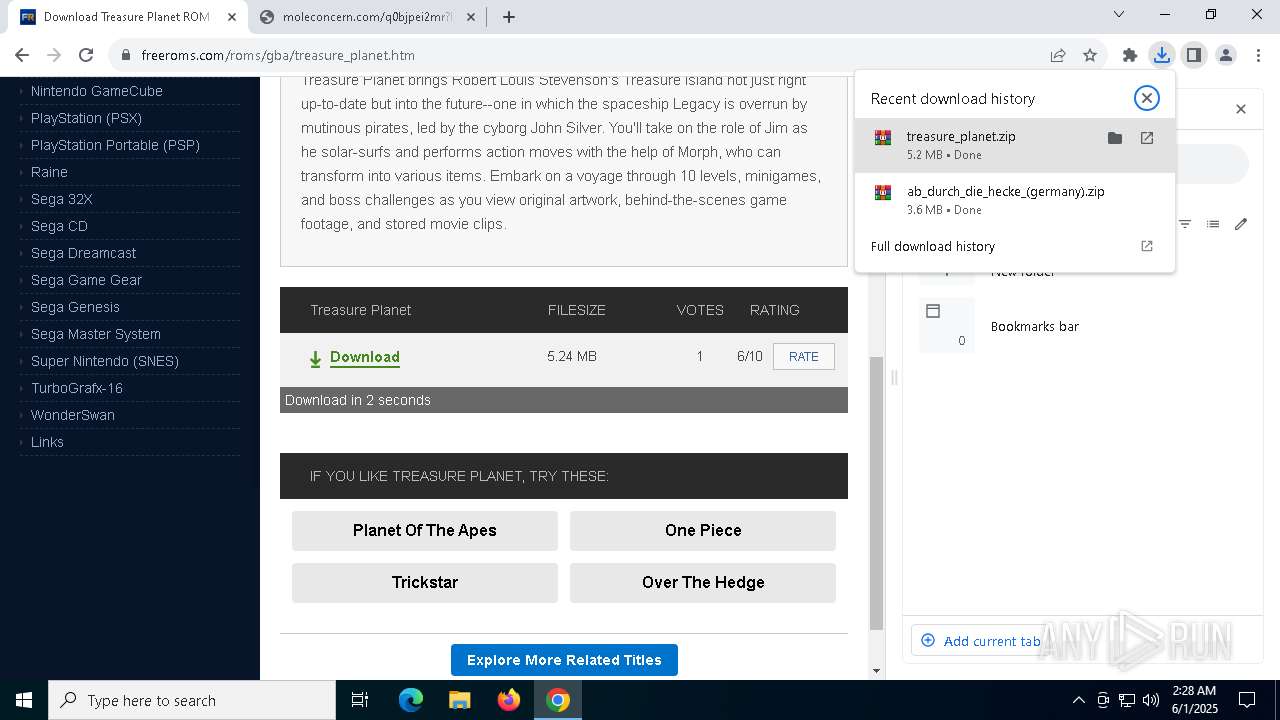Image resolution: width=1280 pixels, height=720 pixels.
Task: Go back to the previous page
Action: 22,55
